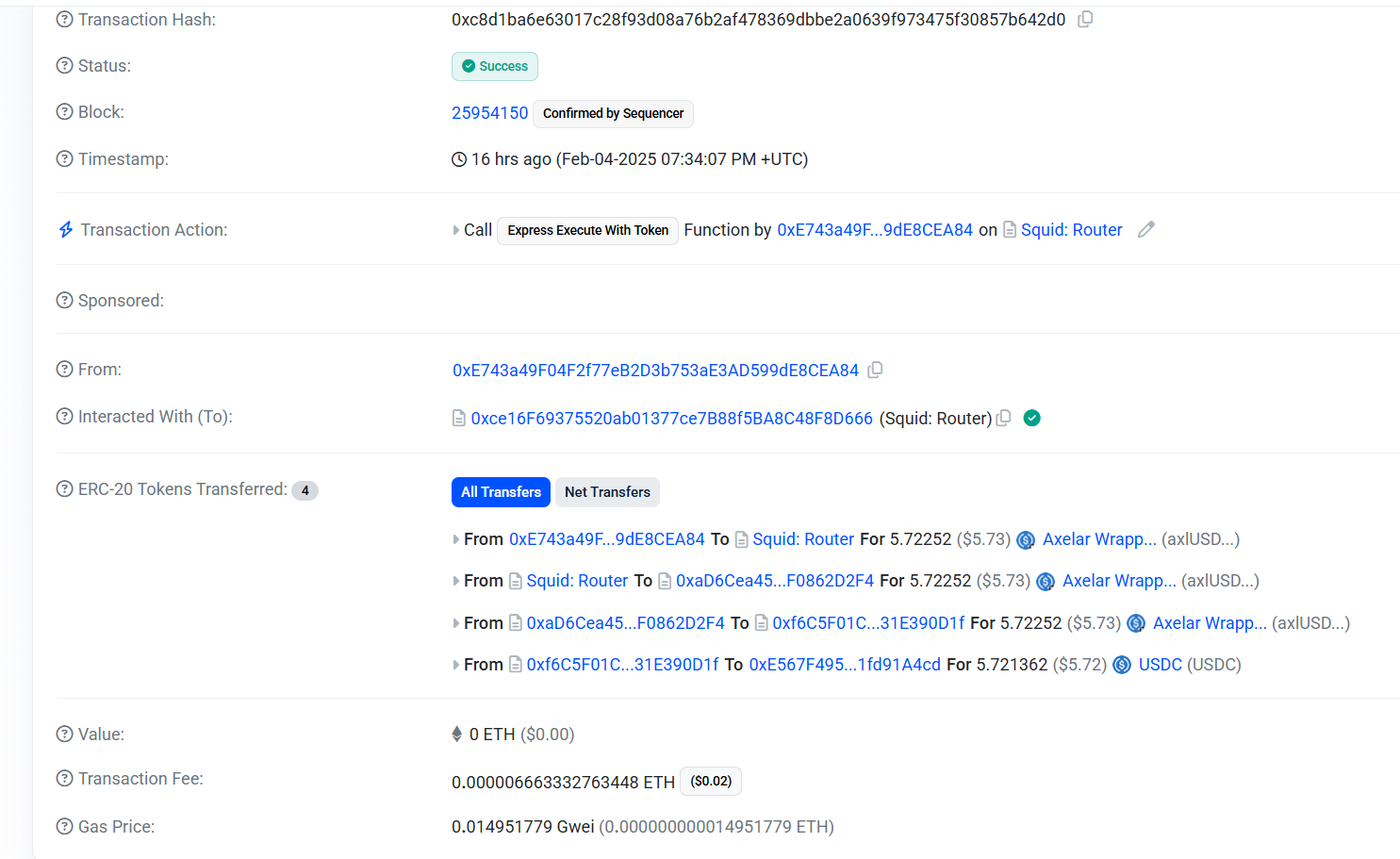
Task: Click the help icon next to Transaction Fee
Action: [64, 779]
